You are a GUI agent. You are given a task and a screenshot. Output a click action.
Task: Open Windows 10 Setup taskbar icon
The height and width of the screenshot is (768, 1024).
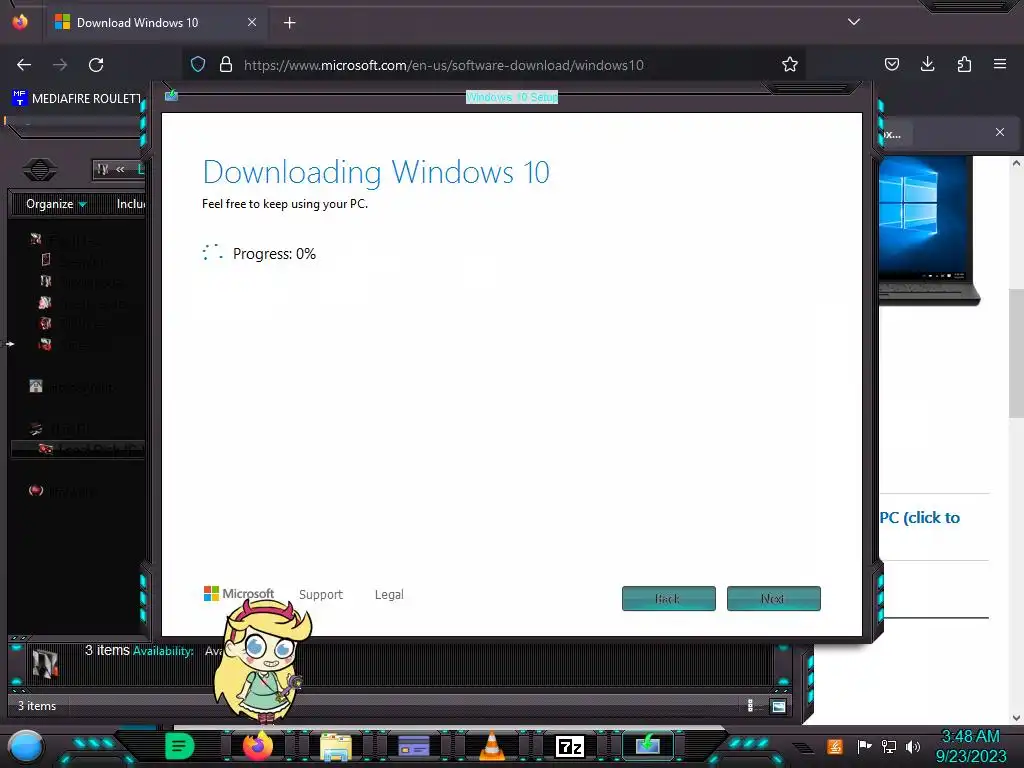[x=647, y=746]
